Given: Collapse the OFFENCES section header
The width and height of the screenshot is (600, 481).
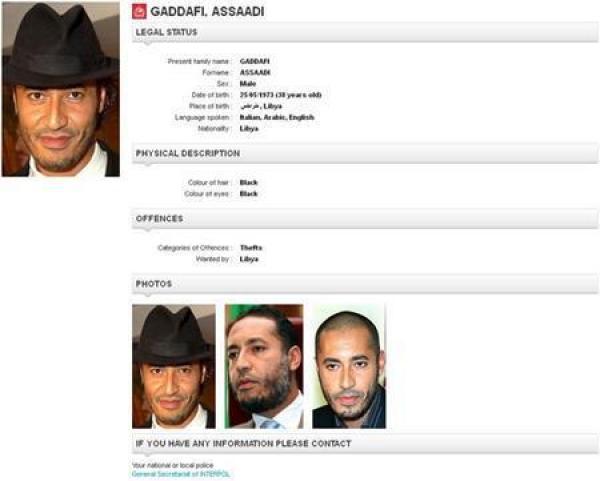Looking at the screenshot, I should pyautogui.click(x=365, y=219).
